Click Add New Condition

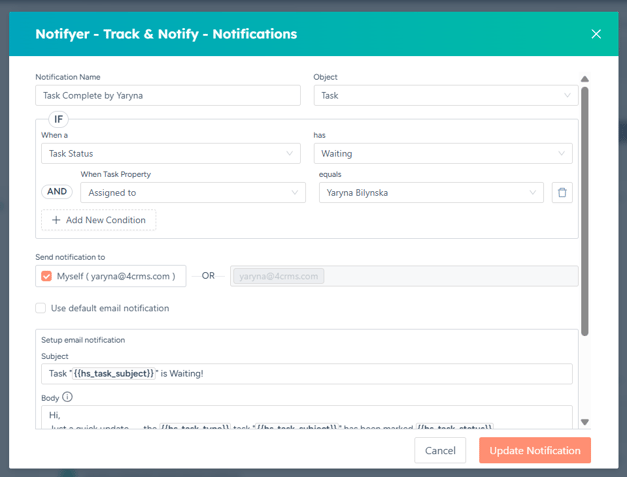(x=99, y=220)
